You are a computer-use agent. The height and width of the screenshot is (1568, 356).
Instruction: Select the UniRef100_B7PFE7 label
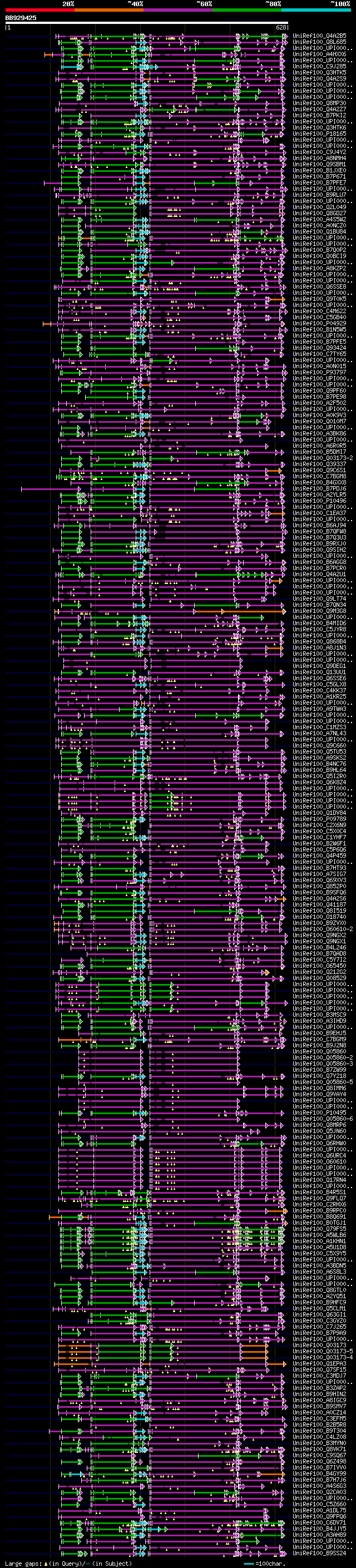click(319, 182)
